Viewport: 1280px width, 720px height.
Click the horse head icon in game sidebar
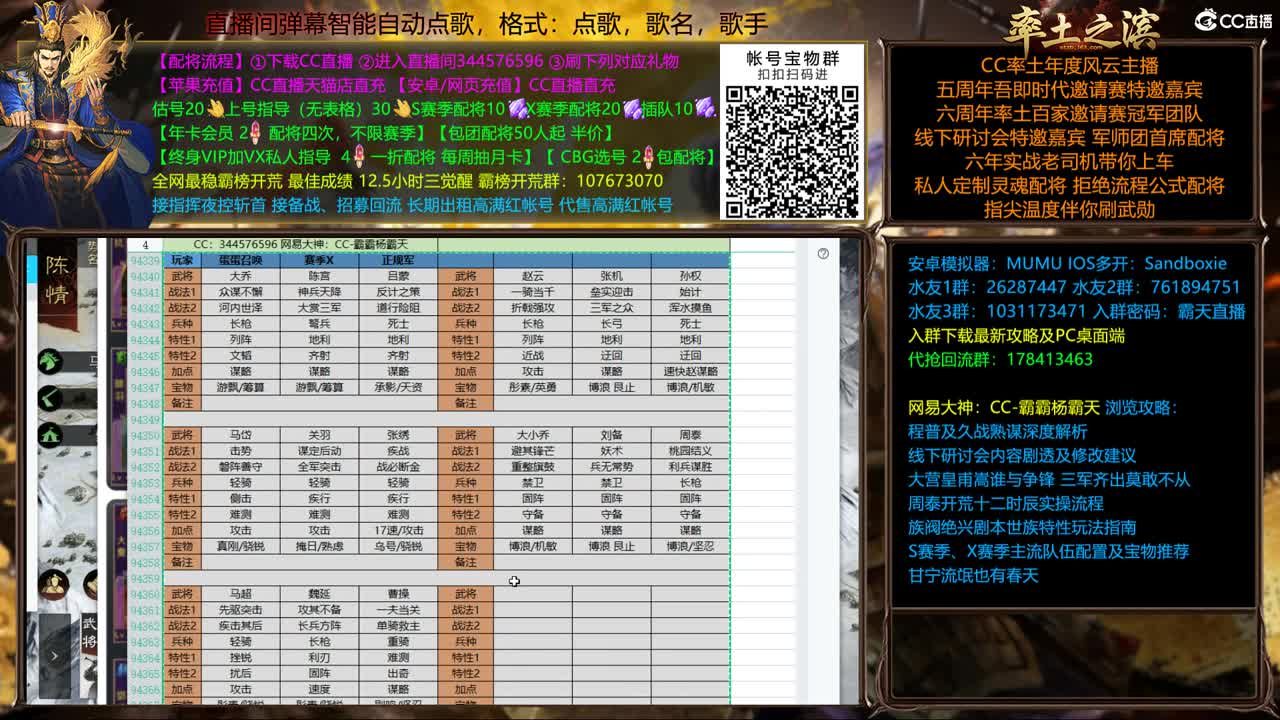[50, 361]
